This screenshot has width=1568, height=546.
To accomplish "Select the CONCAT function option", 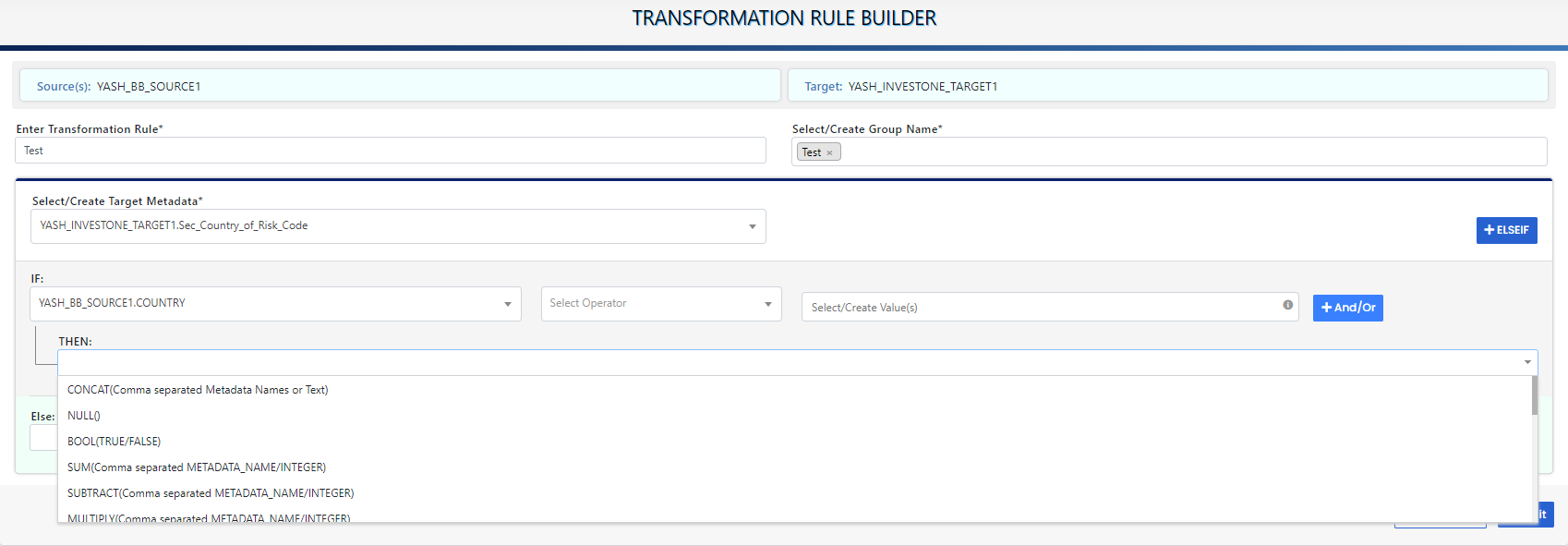I will (x=198, y=390).
